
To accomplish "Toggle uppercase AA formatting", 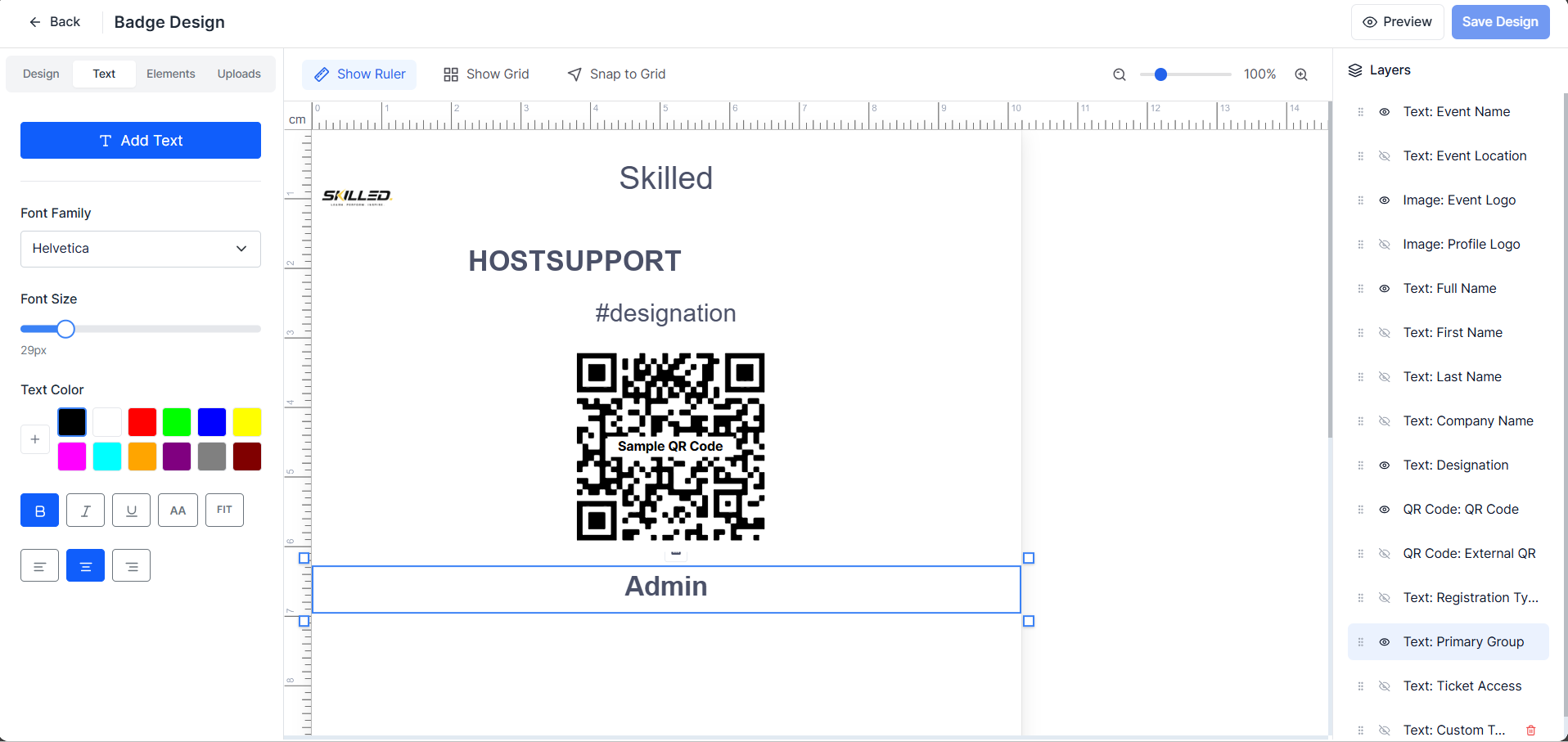I will tap(178, 510).
